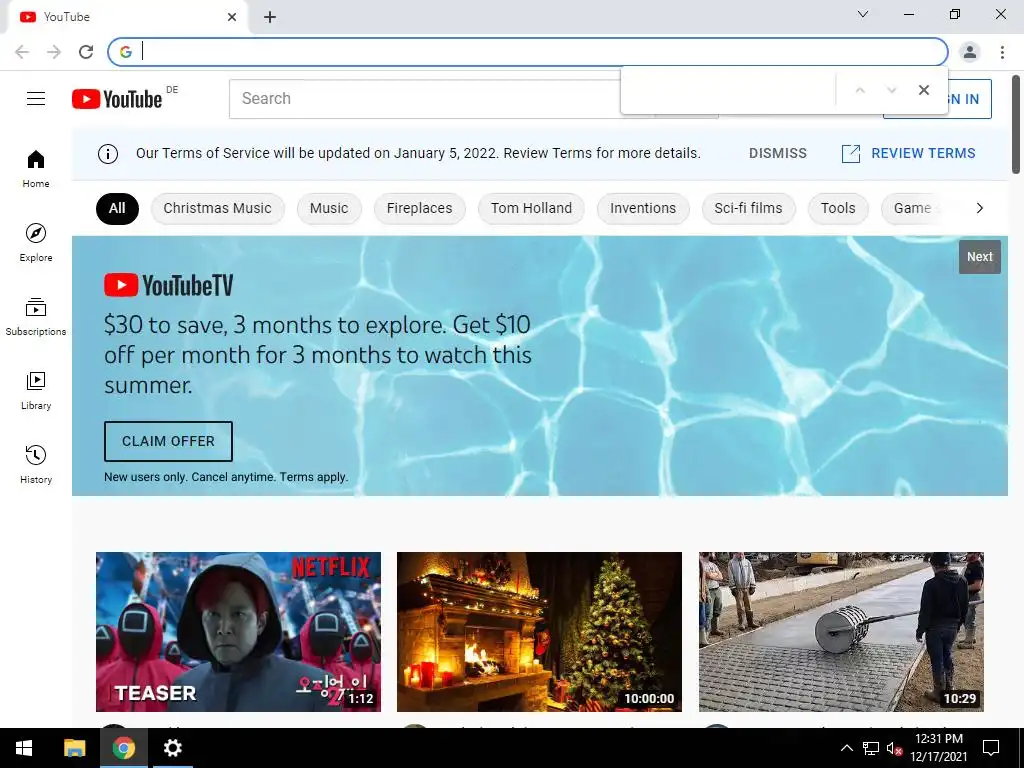
Task: Close the find-in-page bar
Action: click(x=923, y=90)
